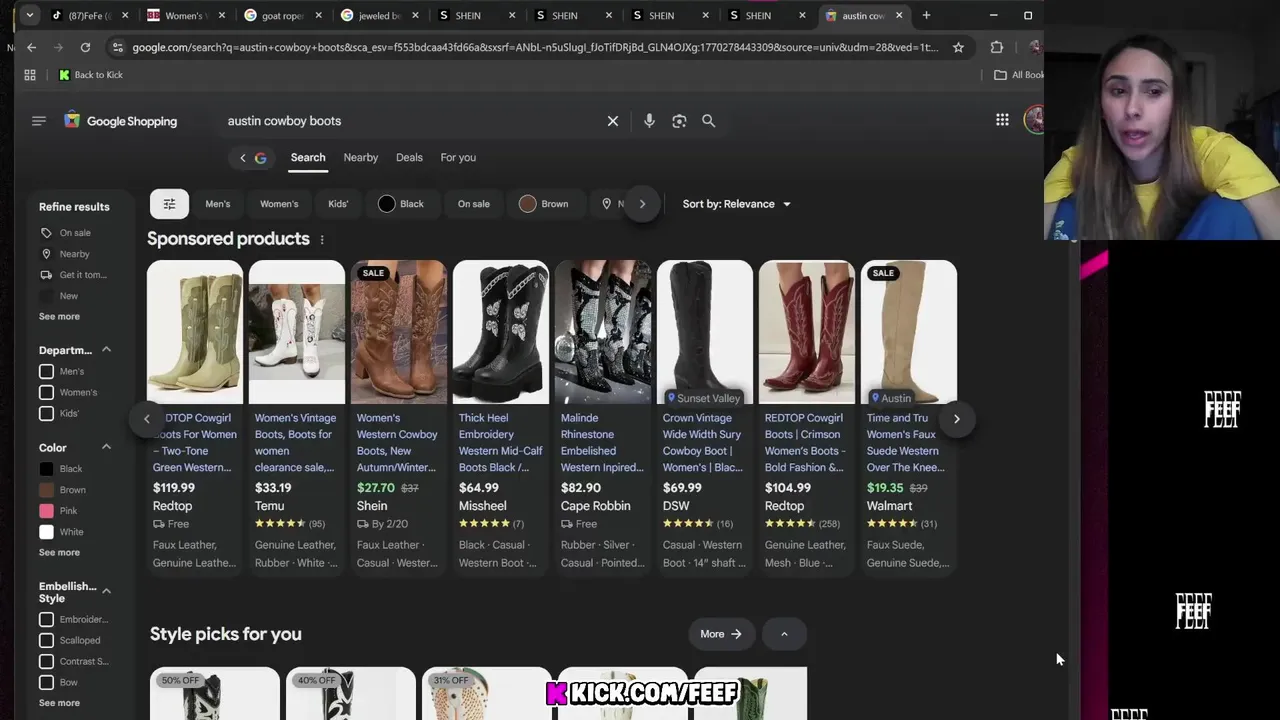The image size is (1280, 720).
Task: Return to Google via G back chip
Action: pos(252,158)
